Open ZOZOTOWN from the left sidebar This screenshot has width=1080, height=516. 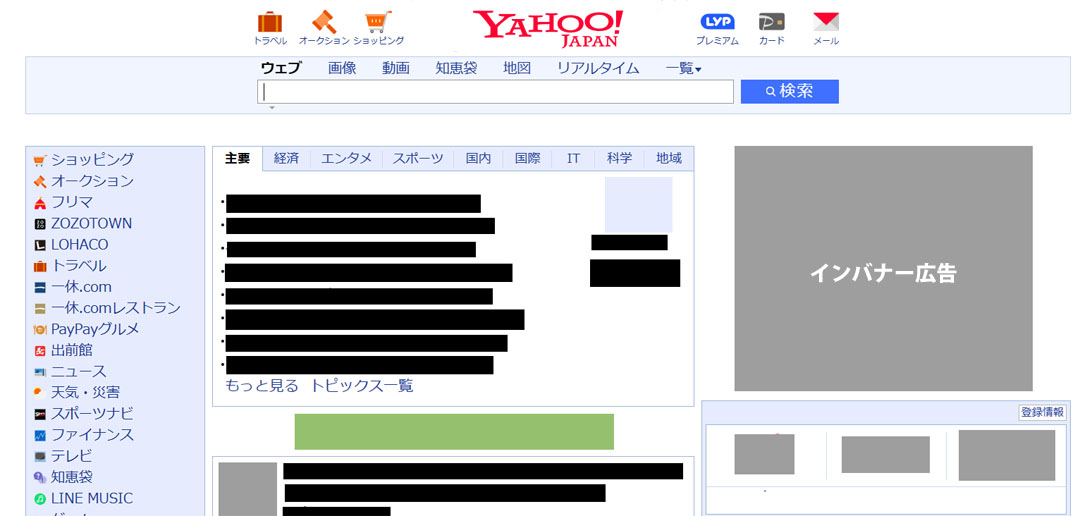click(x=91, y=223)
